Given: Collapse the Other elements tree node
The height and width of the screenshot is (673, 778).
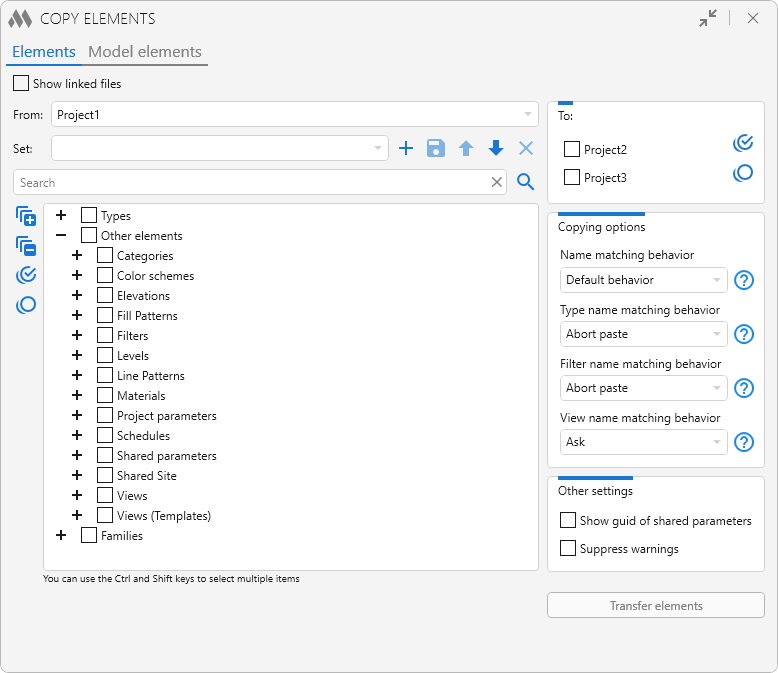Looking at the screenshot, I should (61, 236).
